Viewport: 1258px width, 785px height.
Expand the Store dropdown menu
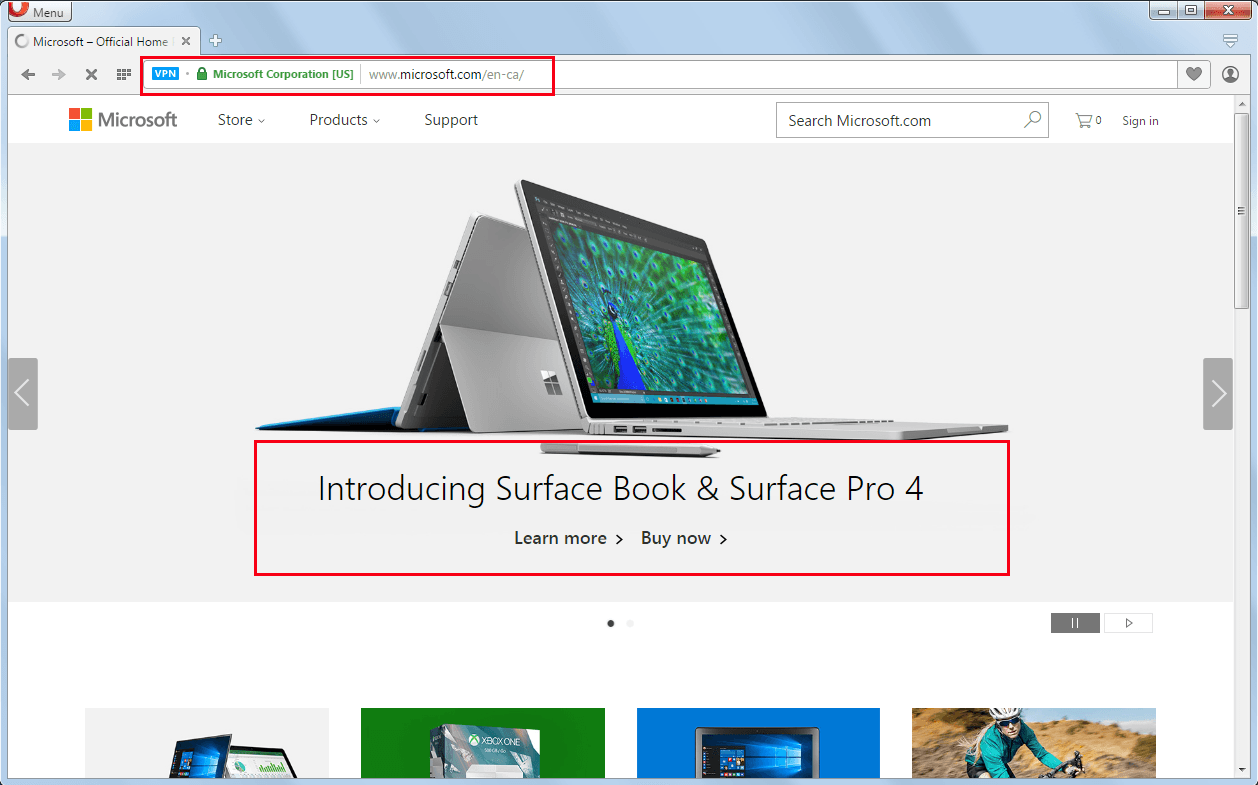click(241, 120)
